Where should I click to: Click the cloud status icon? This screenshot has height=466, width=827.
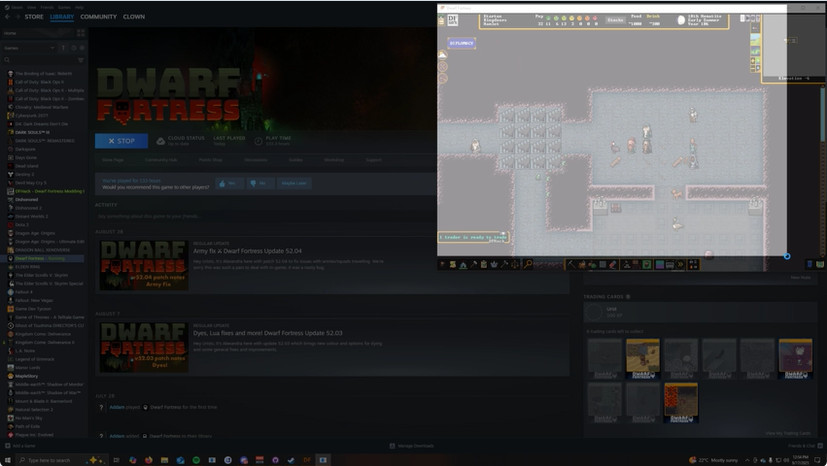click(x=161, y=141)
